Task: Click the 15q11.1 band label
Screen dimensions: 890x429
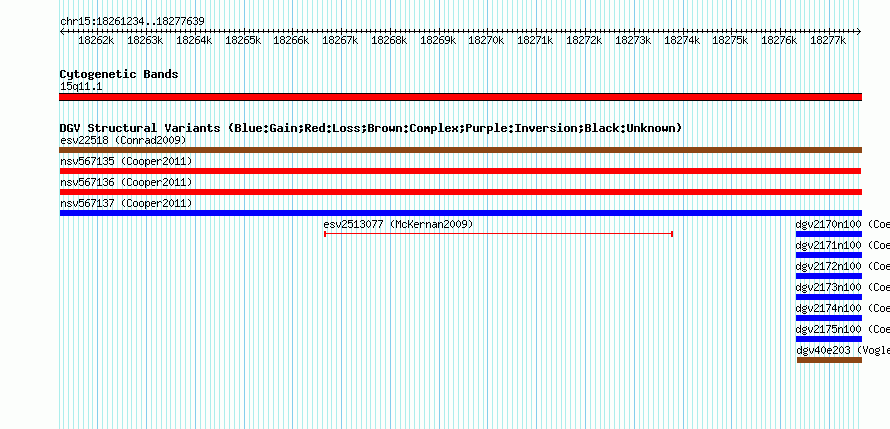Action: pyautogui.click(x=81, y=87)
